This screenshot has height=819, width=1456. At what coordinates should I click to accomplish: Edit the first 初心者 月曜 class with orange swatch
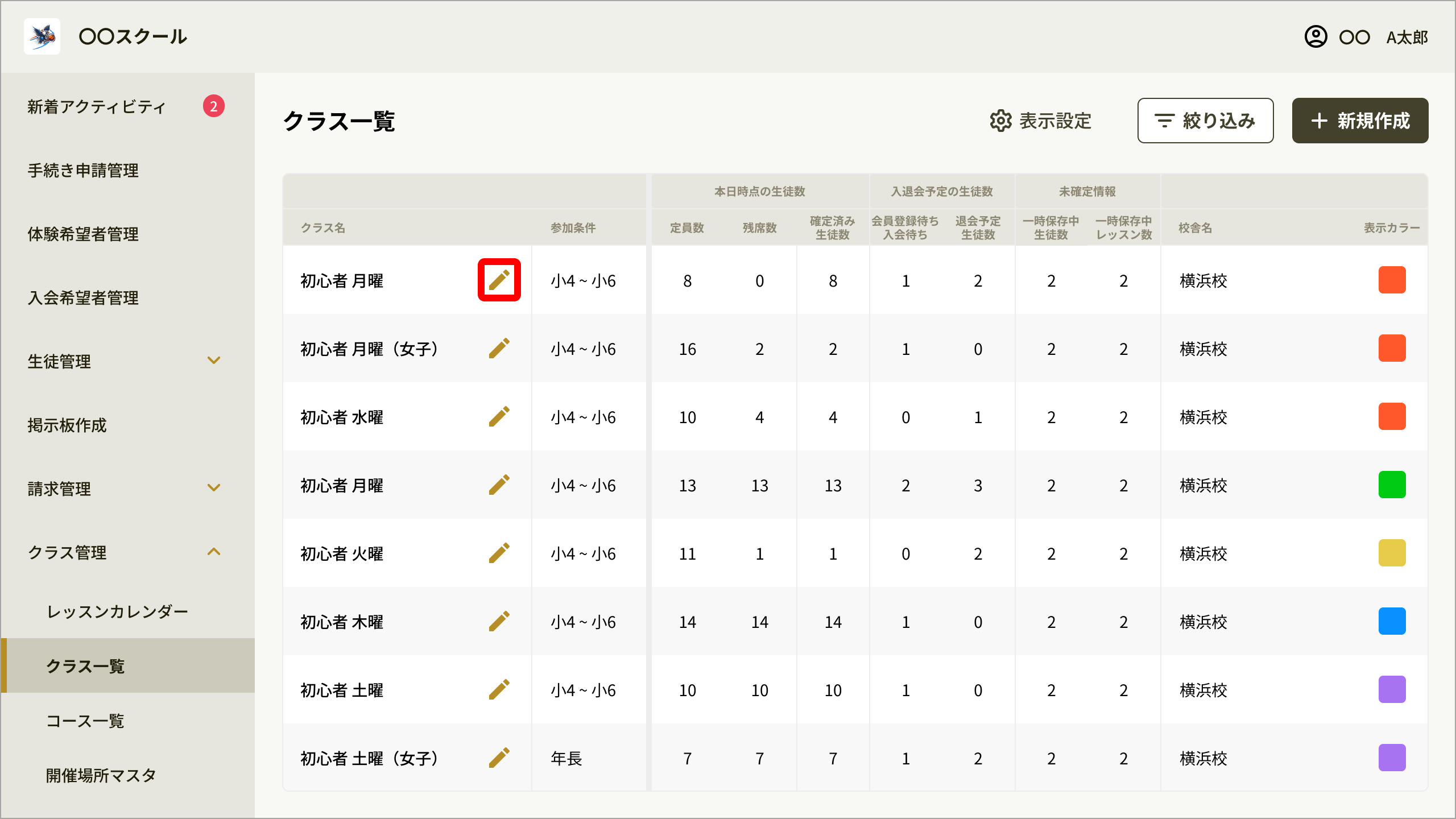coord(499,280)
